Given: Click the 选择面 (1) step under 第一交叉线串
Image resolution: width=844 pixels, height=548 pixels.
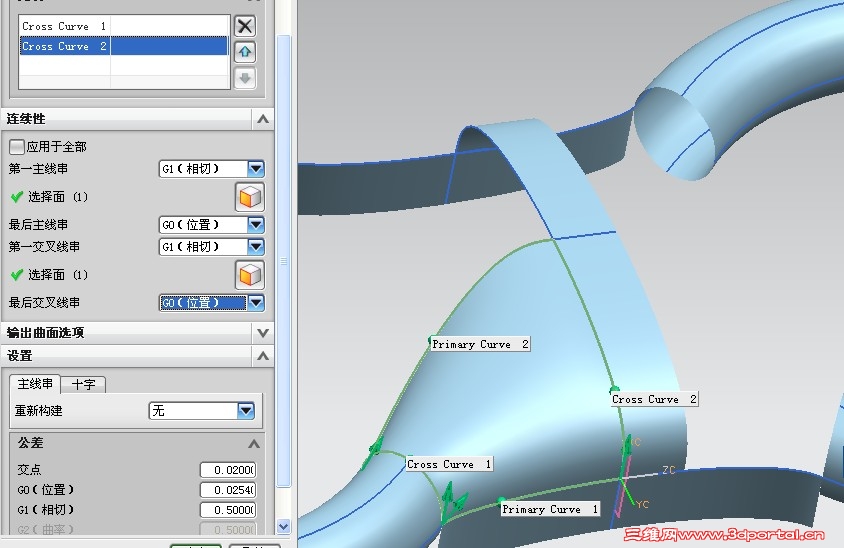Looking at the screenshot, I should (x=49, y=275).
